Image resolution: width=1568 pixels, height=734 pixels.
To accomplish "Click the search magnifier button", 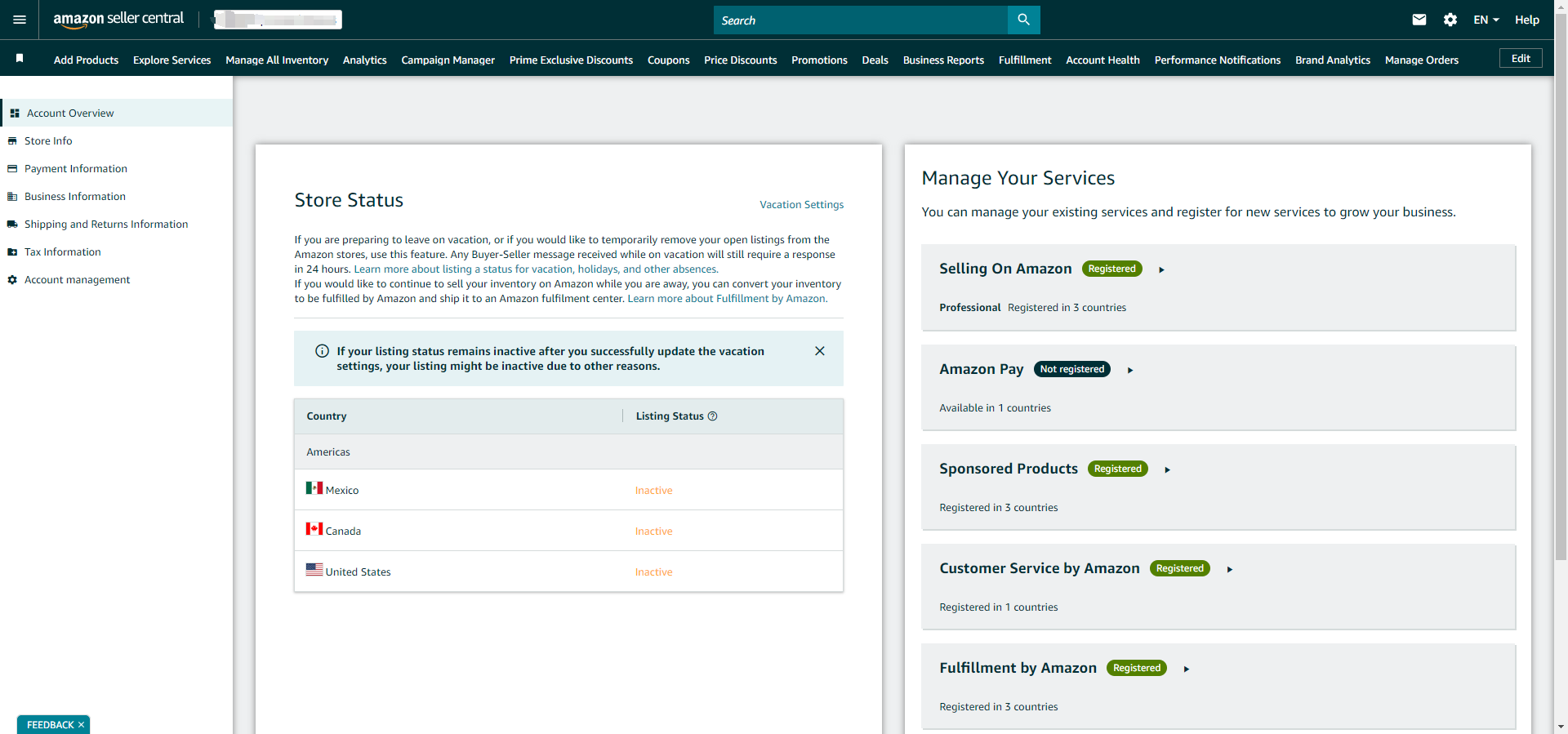I will pos(1023,20).
